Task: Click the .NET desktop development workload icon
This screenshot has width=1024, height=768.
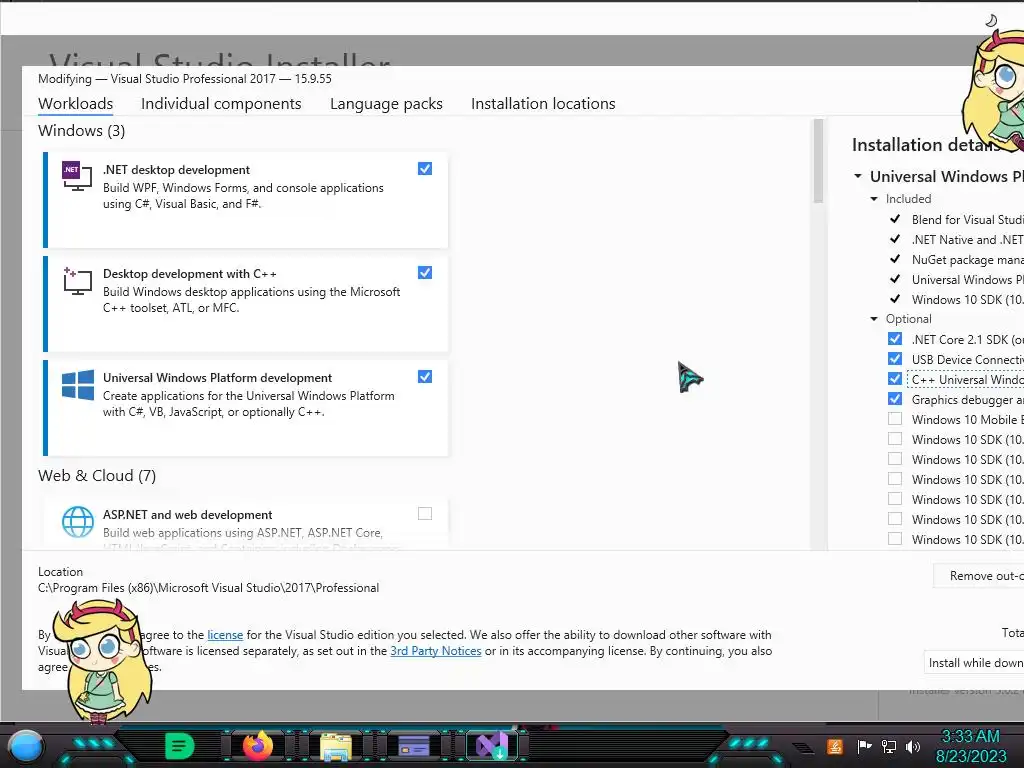Action: 77,176
